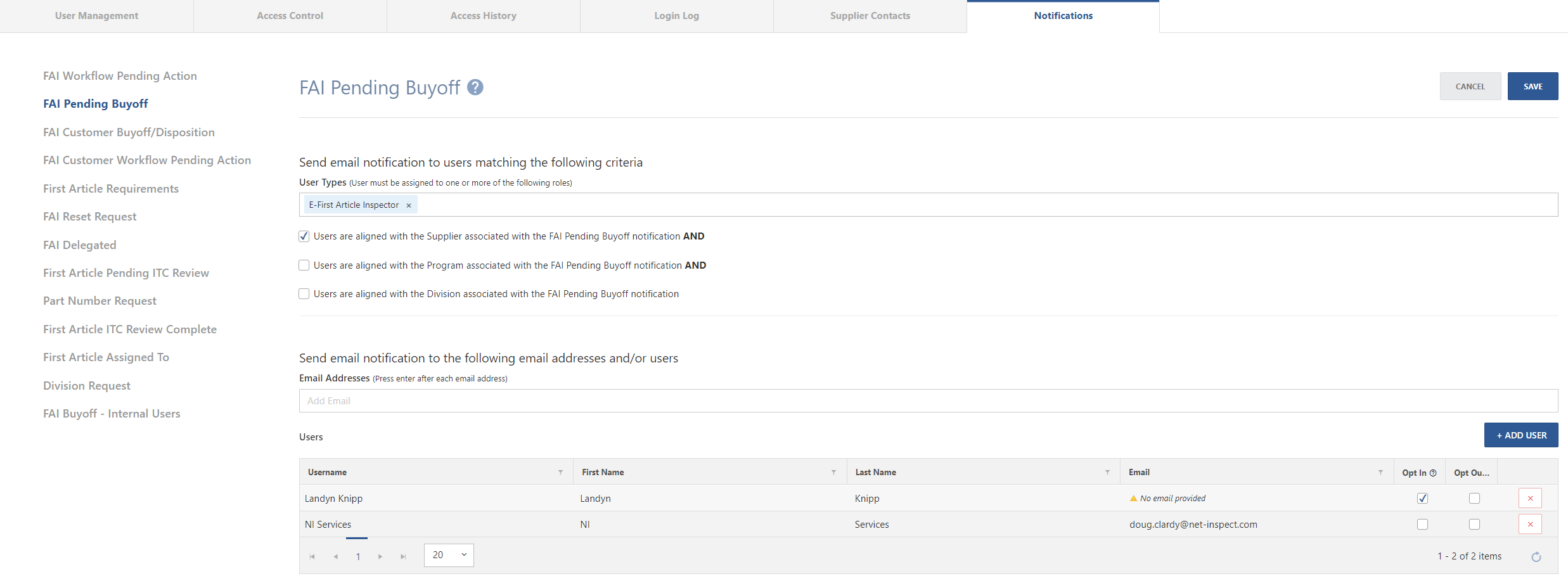Open the filter for the Email column
The height and width of the screenshot is (581, 1568).
pyautogui.click(x=1381, y=472)
